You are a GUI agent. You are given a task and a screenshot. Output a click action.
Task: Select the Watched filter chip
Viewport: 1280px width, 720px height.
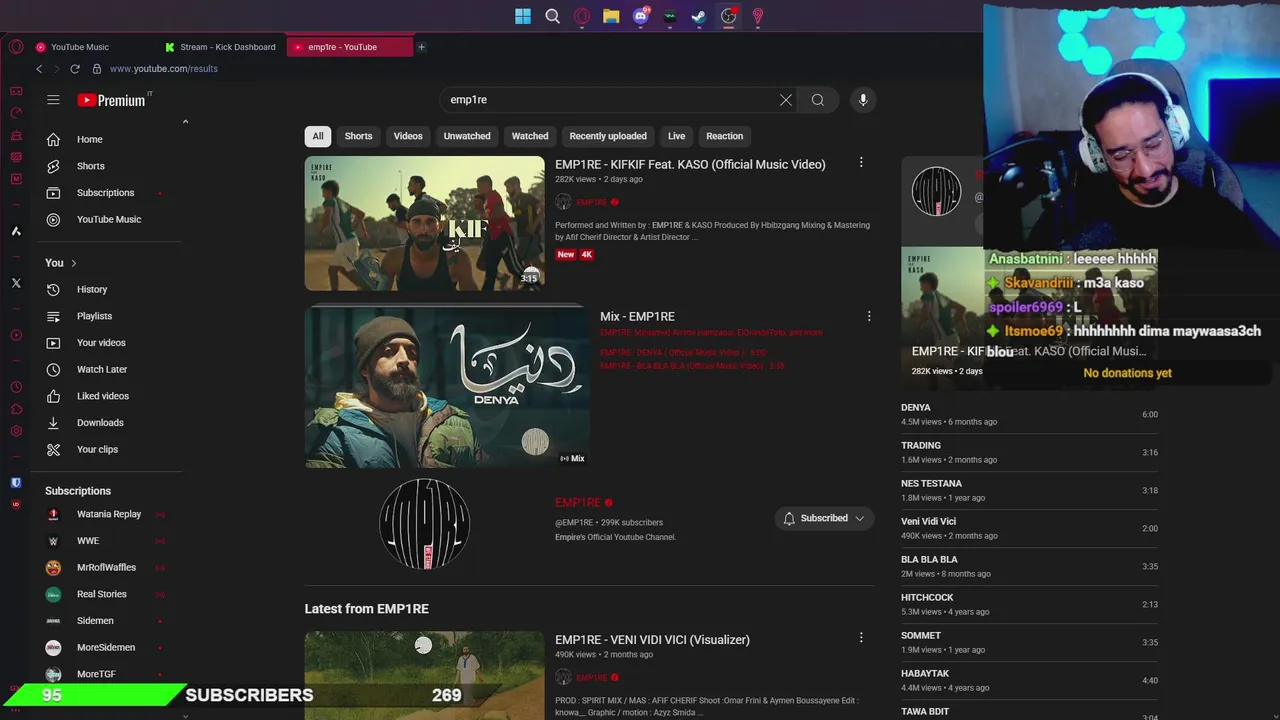[x=530, y=136]
